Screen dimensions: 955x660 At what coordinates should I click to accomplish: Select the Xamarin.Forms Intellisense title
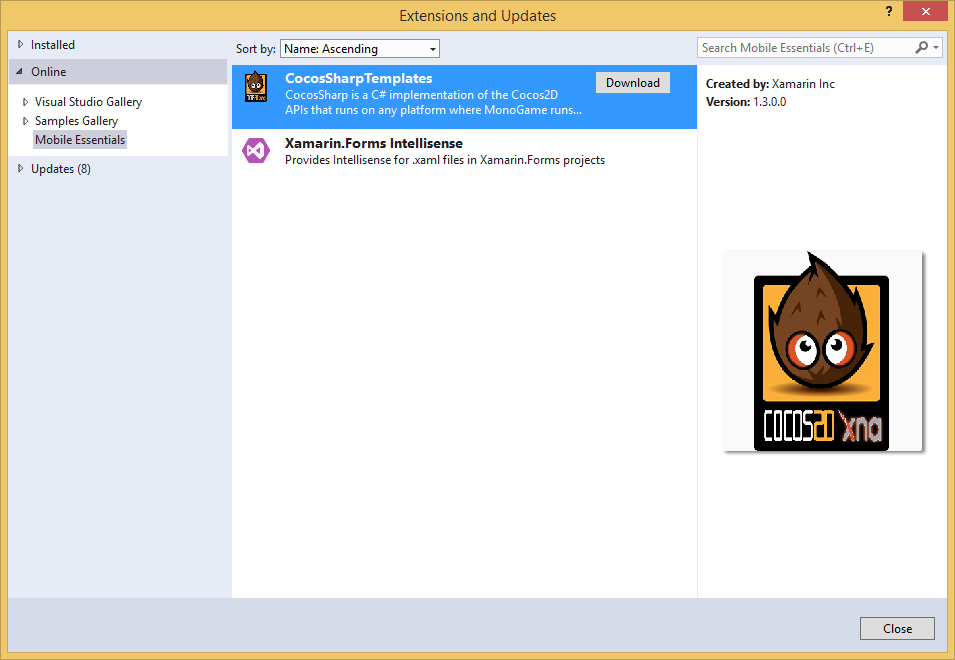click(x=374, y=143)
